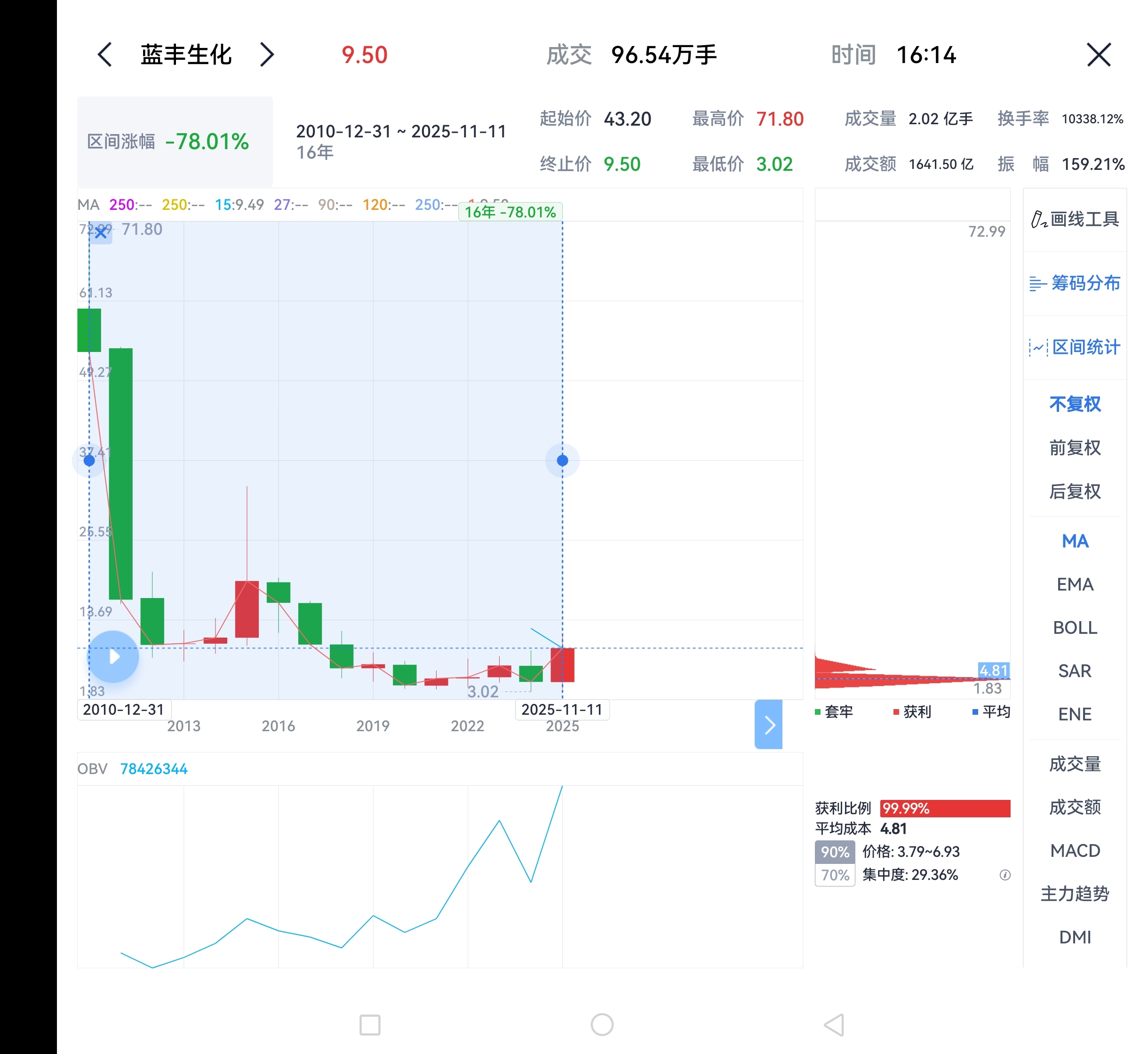Tap the info icon beside 集中度
The width and height of the screenshot is (1148, 1054).
[x=1005, y=875]
